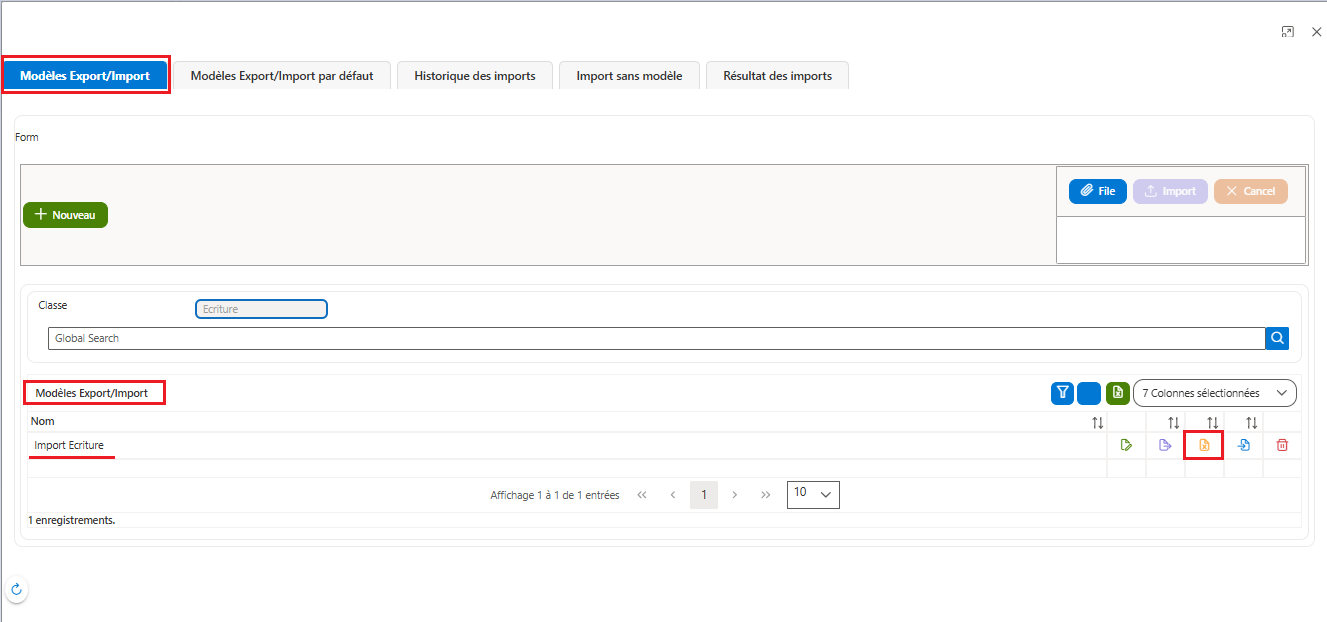Delete Import Ecriture with red trash icon
The height and width of the screenshot is (622, 1327).
coord(1282,445)
